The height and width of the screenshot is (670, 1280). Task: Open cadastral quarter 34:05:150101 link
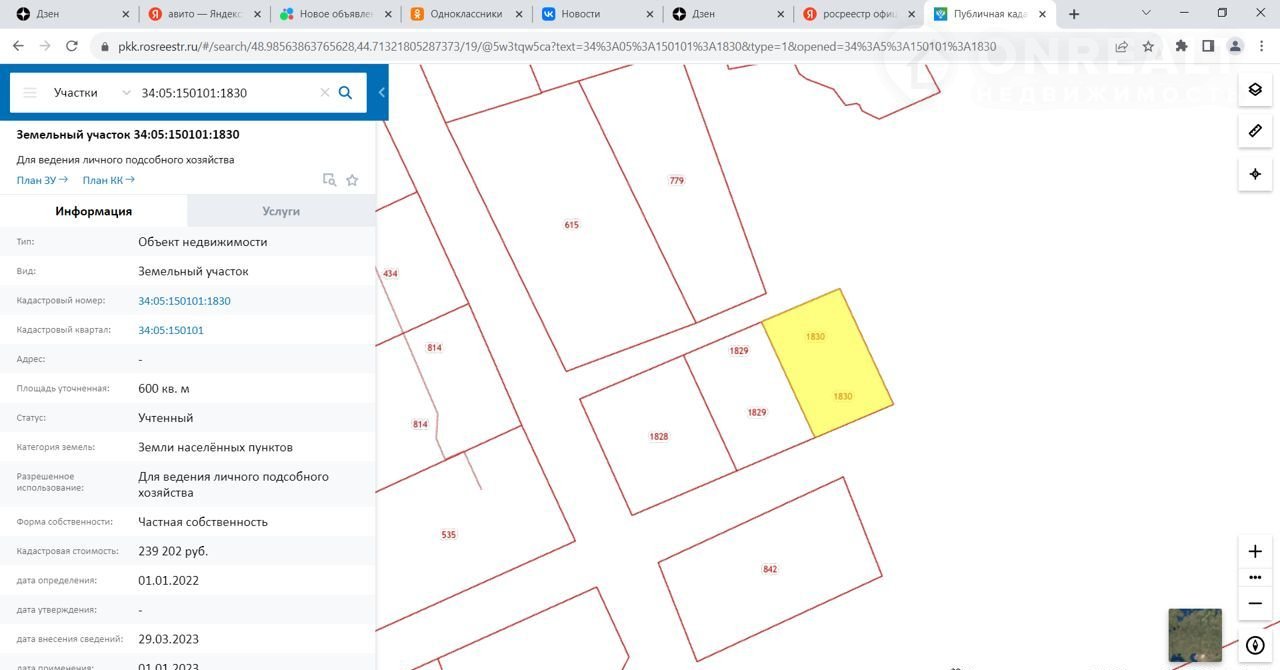tap(171, 330)
